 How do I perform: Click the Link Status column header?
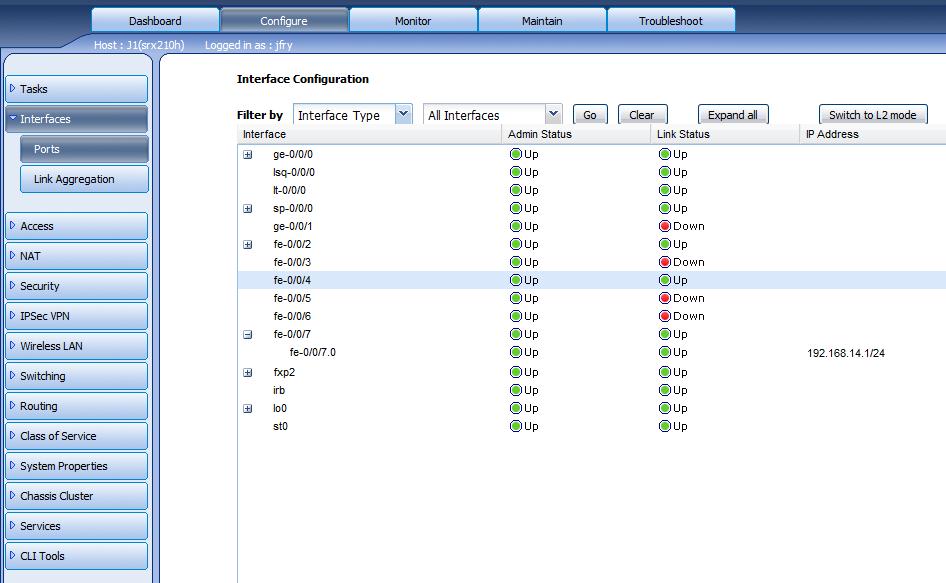[x=725, y=134]
